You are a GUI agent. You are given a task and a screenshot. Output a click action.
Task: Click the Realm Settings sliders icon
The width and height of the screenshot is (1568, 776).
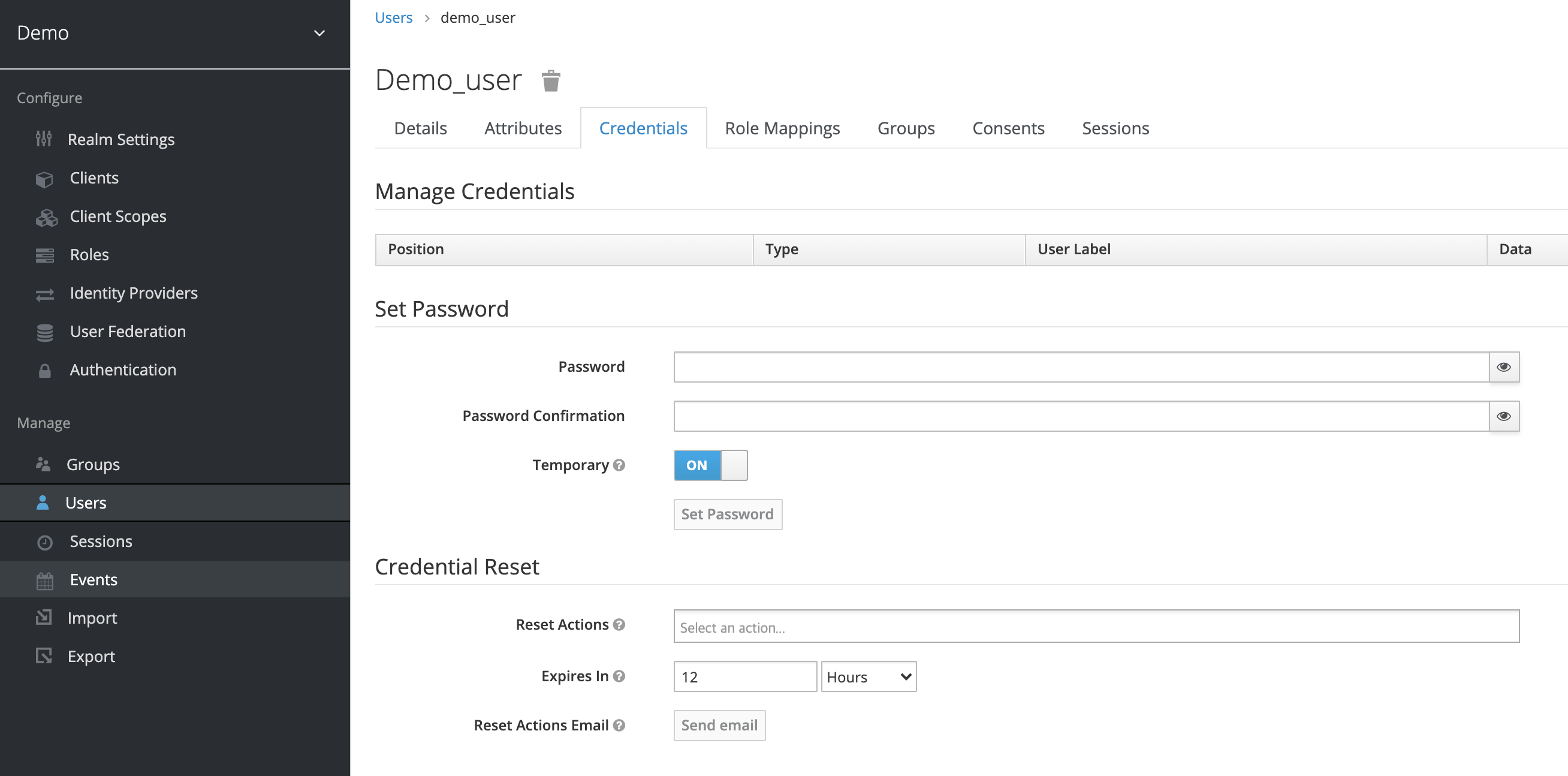pos(44,140)
